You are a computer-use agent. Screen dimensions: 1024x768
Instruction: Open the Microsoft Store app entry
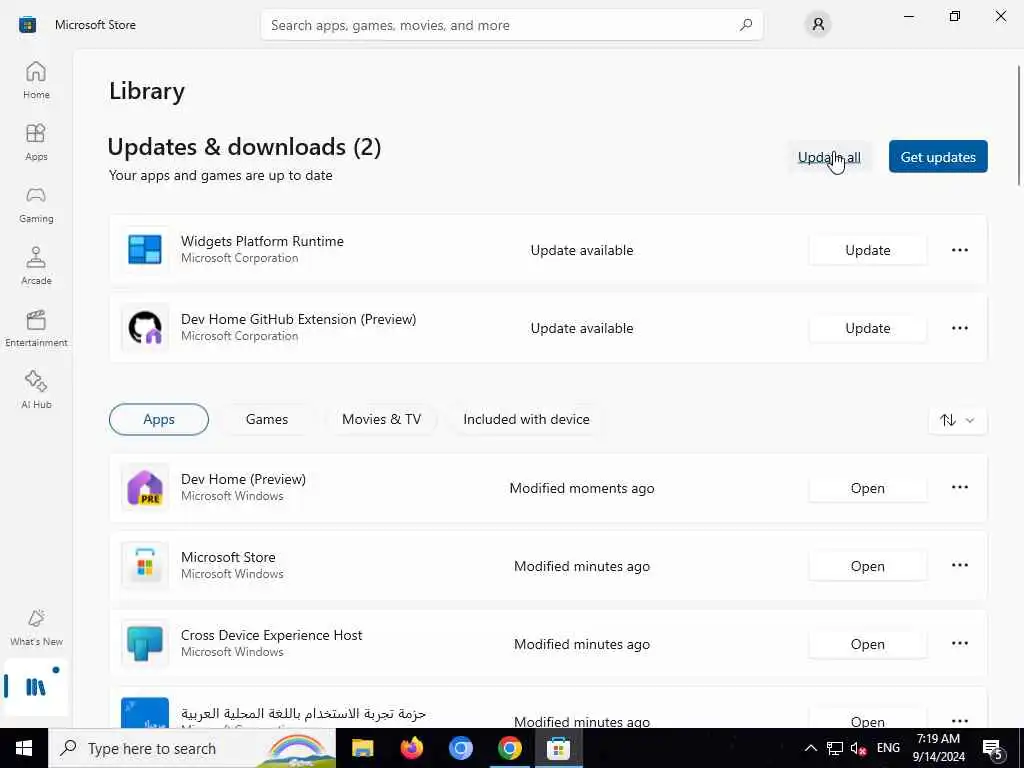click(867, 566)
